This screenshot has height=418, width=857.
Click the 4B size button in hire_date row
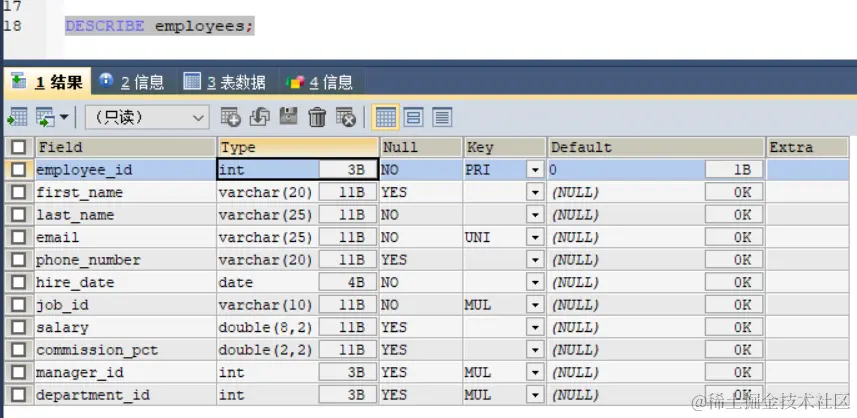(348, 282)
